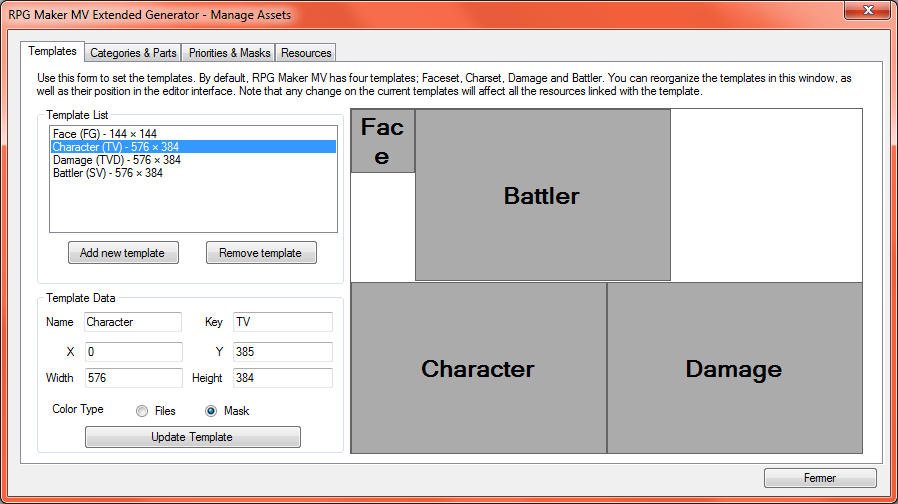
Task: Click the Fermer button
Action: [820, 478]
